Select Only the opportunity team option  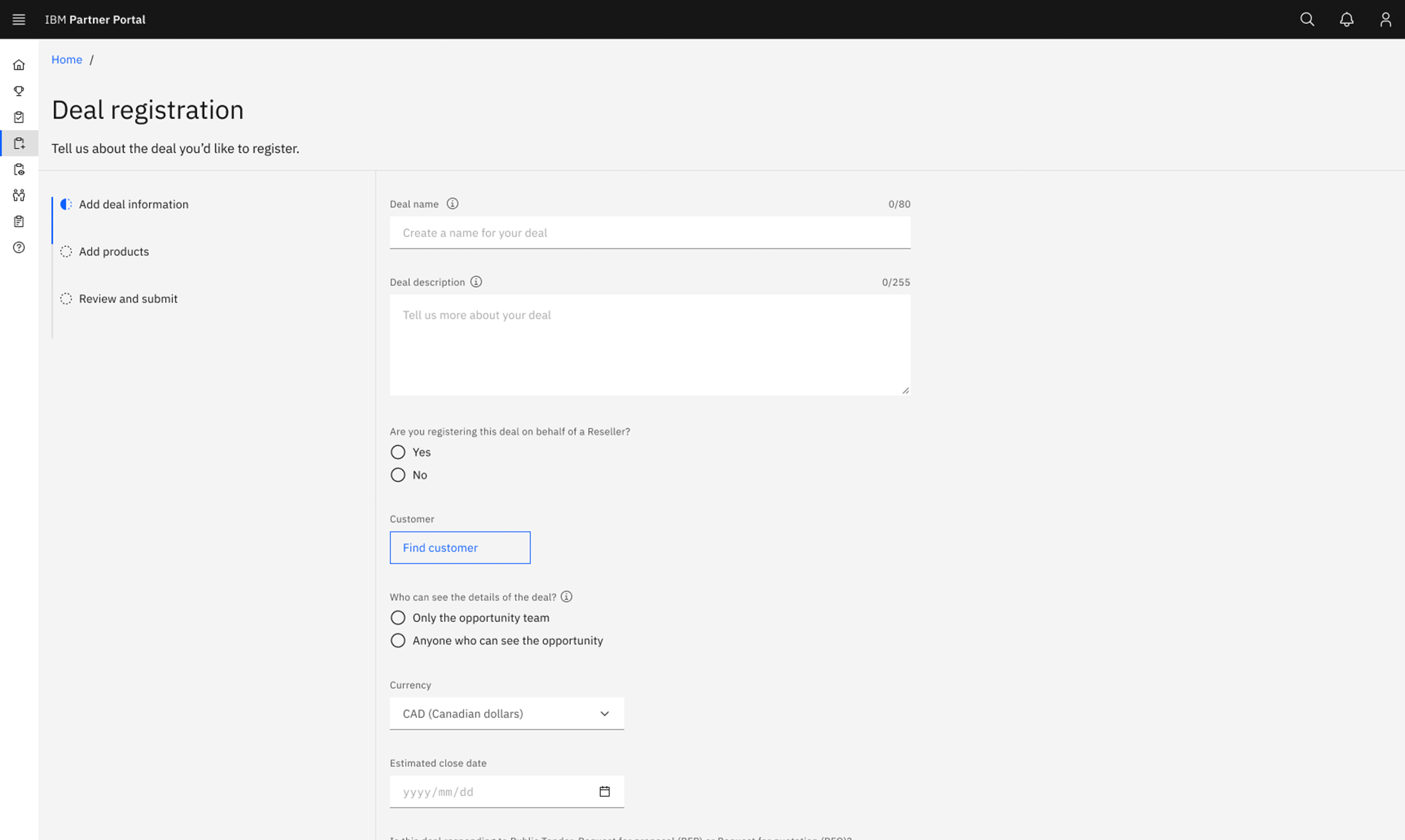[398, 617]
